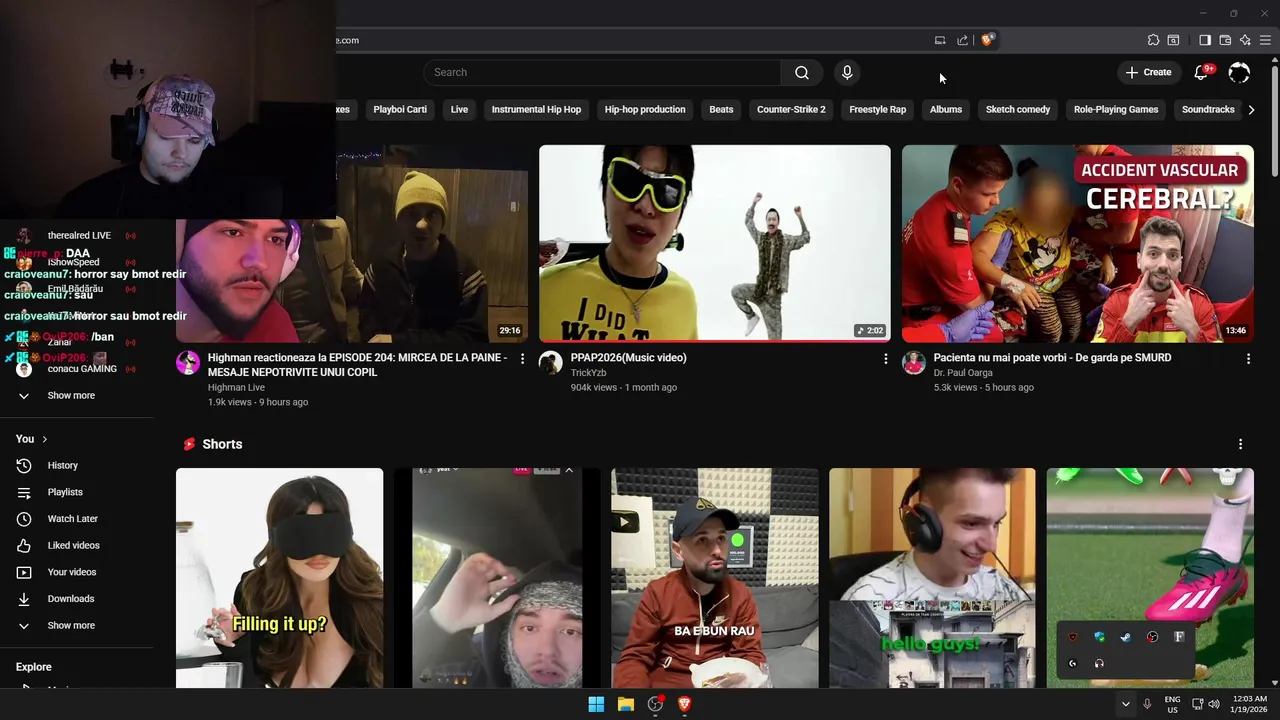Click the YouTube search magnifier button
The image size is (1280, 720).
click(x=802, y=72)
